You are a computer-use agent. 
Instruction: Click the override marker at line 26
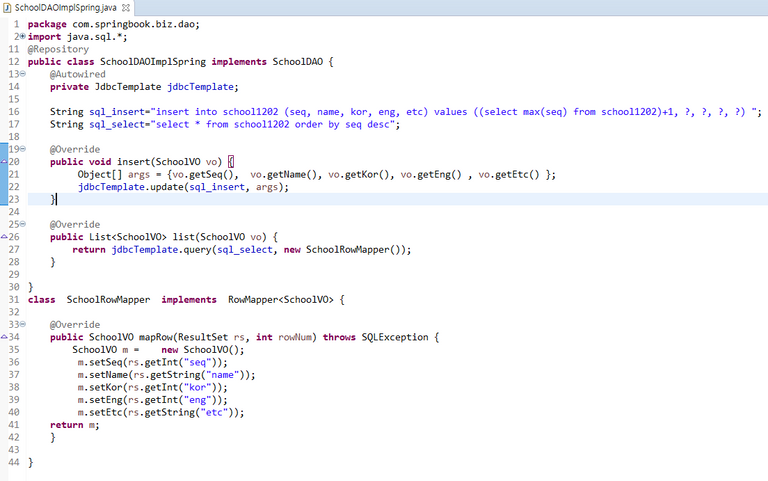point(4,237)
